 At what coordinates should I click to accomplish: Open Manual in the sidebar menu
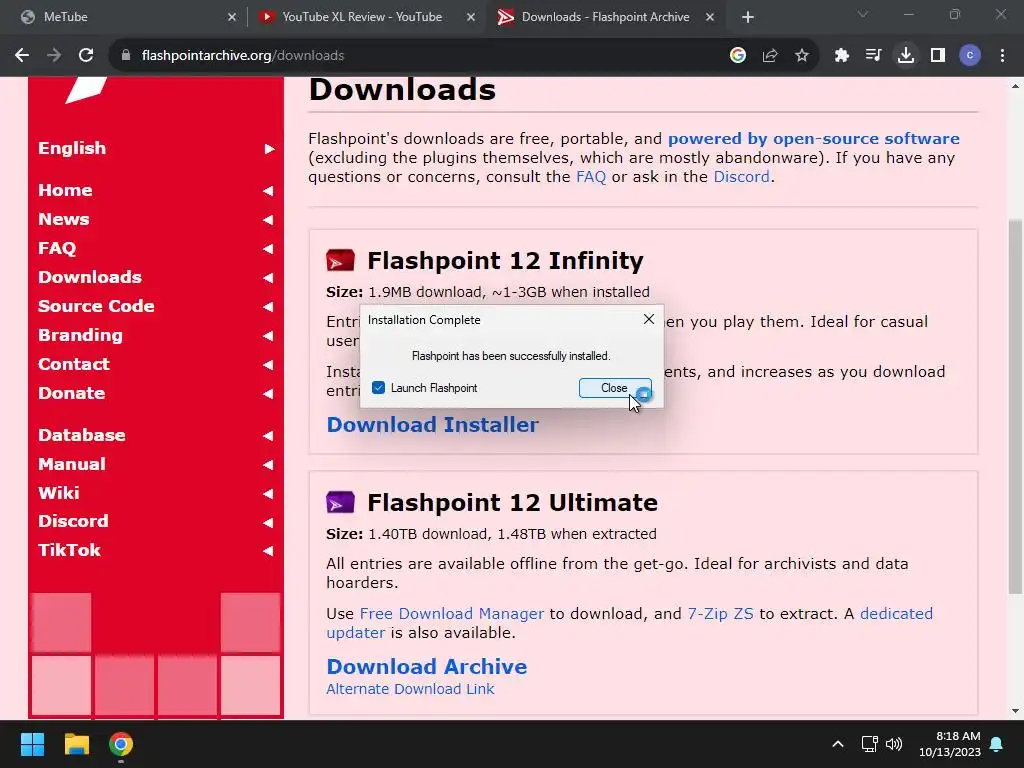(x=72, y=464)
